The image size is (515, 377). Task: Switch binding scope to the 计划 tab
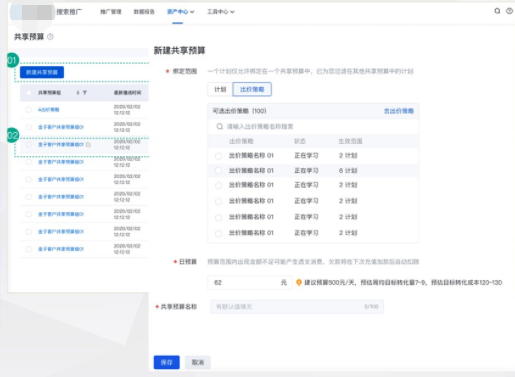[220, 89]
